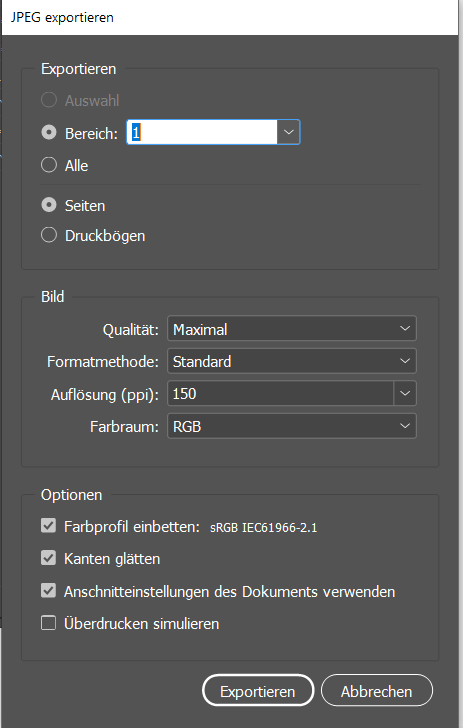
Task: Open the Farbraum dropdown set to RGB
Action: [292, 426]
